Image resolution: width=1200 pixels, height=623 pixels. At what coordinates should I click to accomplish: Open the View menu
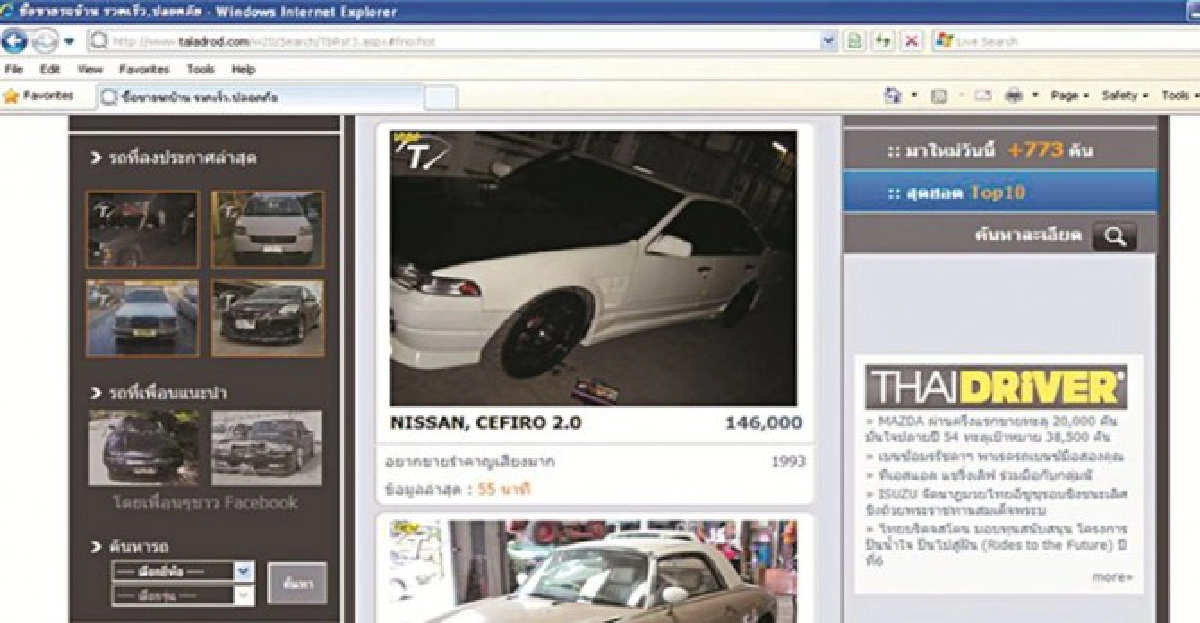point(90,70)
